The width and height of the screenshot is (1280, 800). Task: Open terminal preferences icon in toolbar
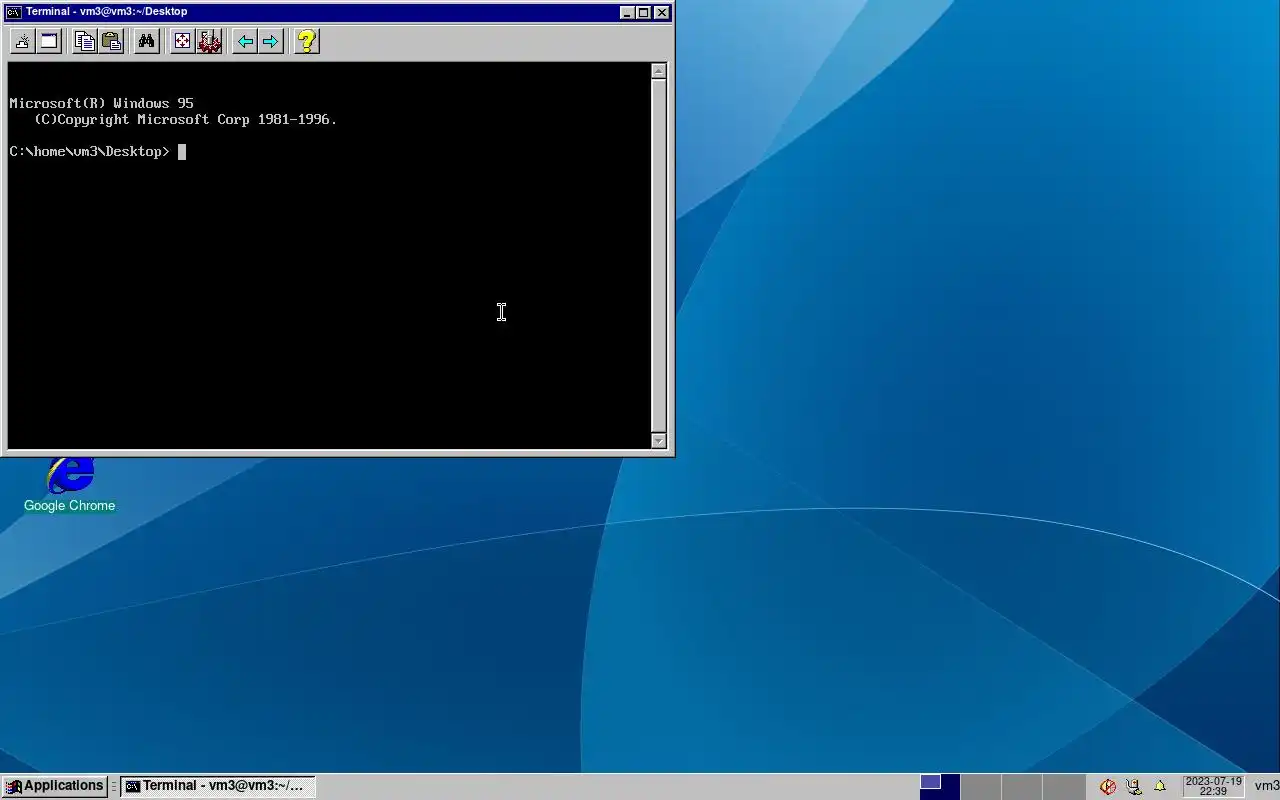tap(209, 41)
